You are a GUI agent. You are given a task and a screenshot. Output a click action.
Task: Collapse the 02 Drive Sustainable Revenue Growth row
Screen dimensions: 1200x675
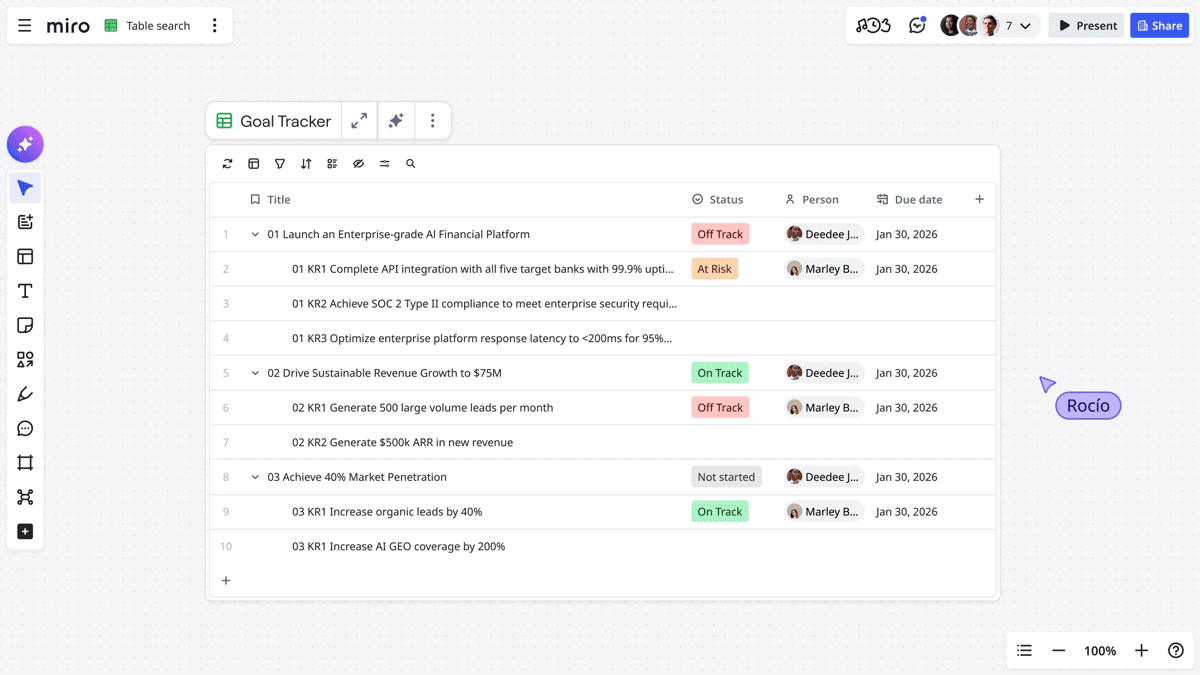[x=255, y=373]
